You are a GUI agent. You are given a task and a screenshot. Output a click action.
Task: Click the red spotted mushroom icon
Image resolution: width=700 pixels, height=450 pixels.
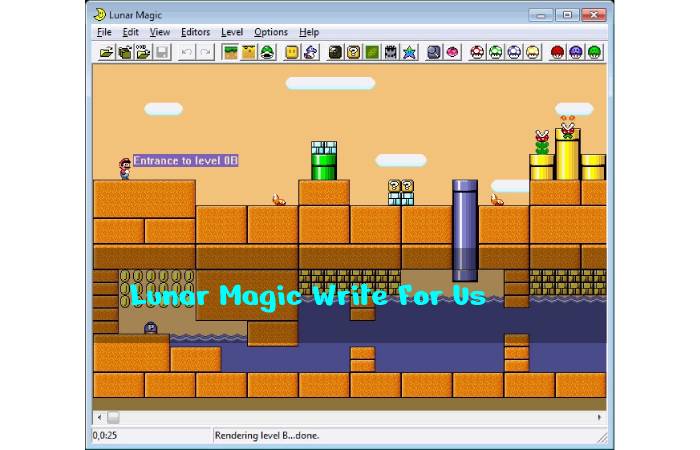pos(477,52)
